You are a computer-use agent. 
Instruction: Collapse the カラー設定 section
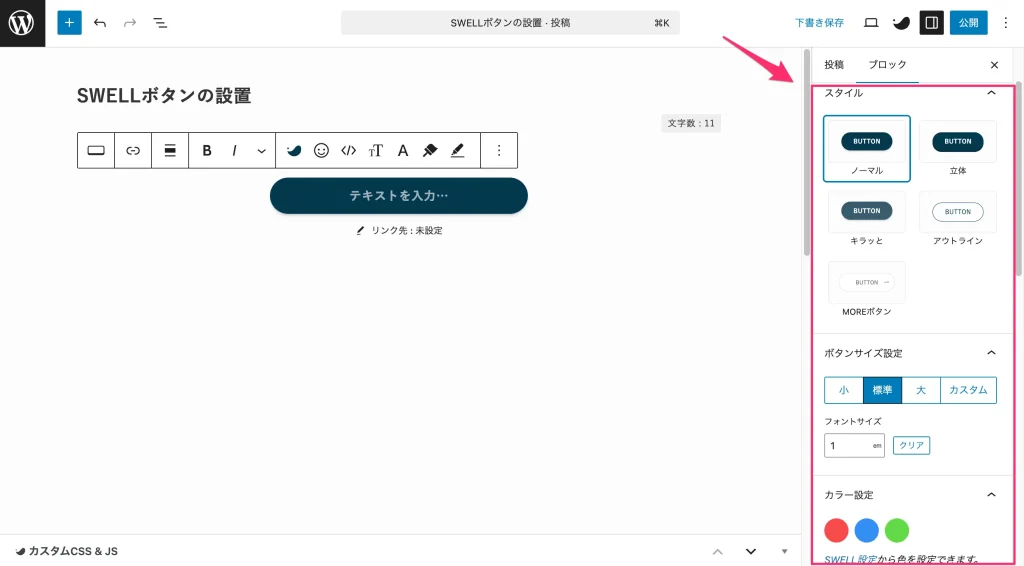click(x=991, y=495)
